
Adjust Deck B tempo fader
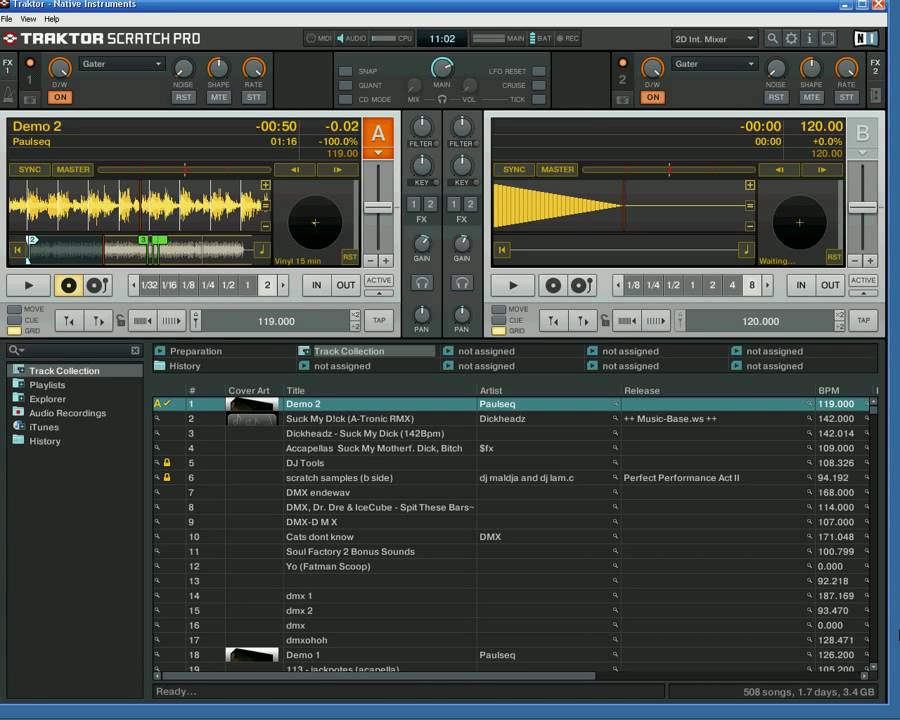point(863,207)
